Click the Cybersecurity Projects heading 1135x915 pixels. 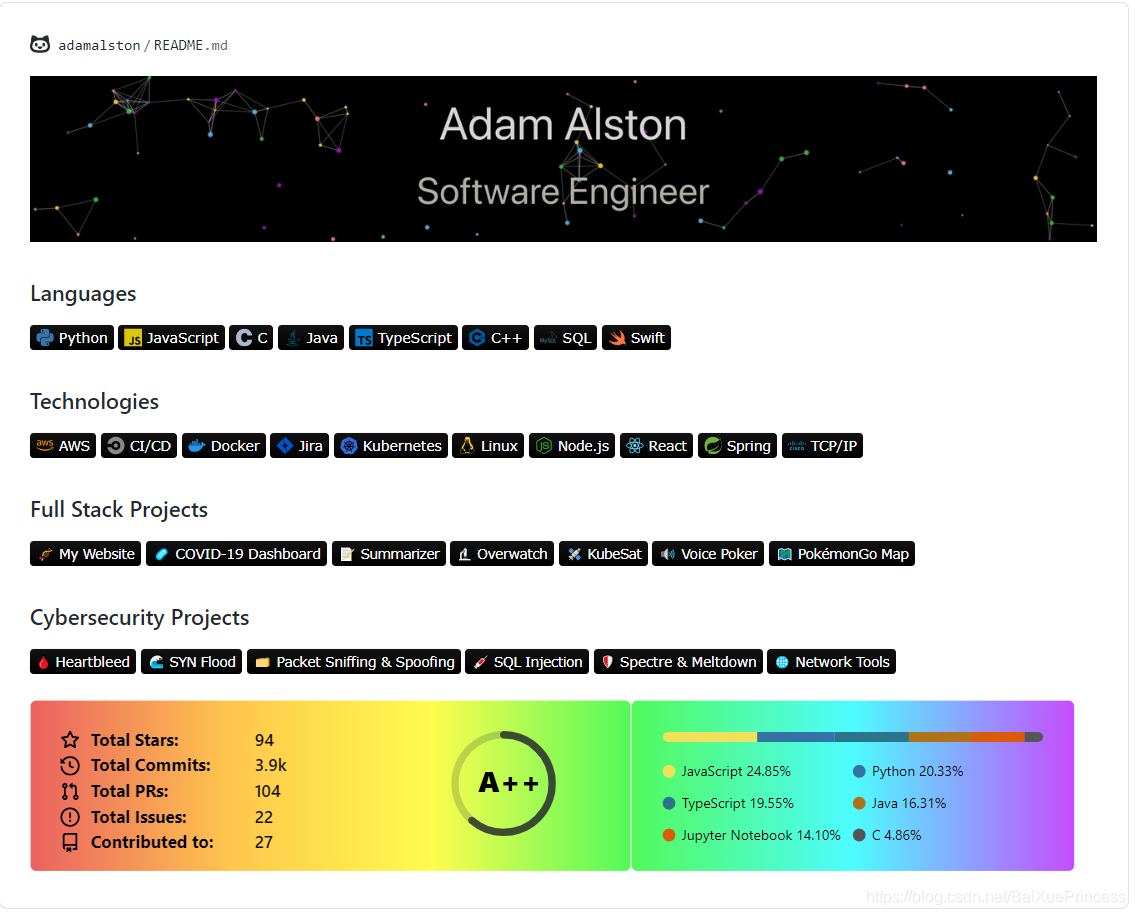pos(140,617)
